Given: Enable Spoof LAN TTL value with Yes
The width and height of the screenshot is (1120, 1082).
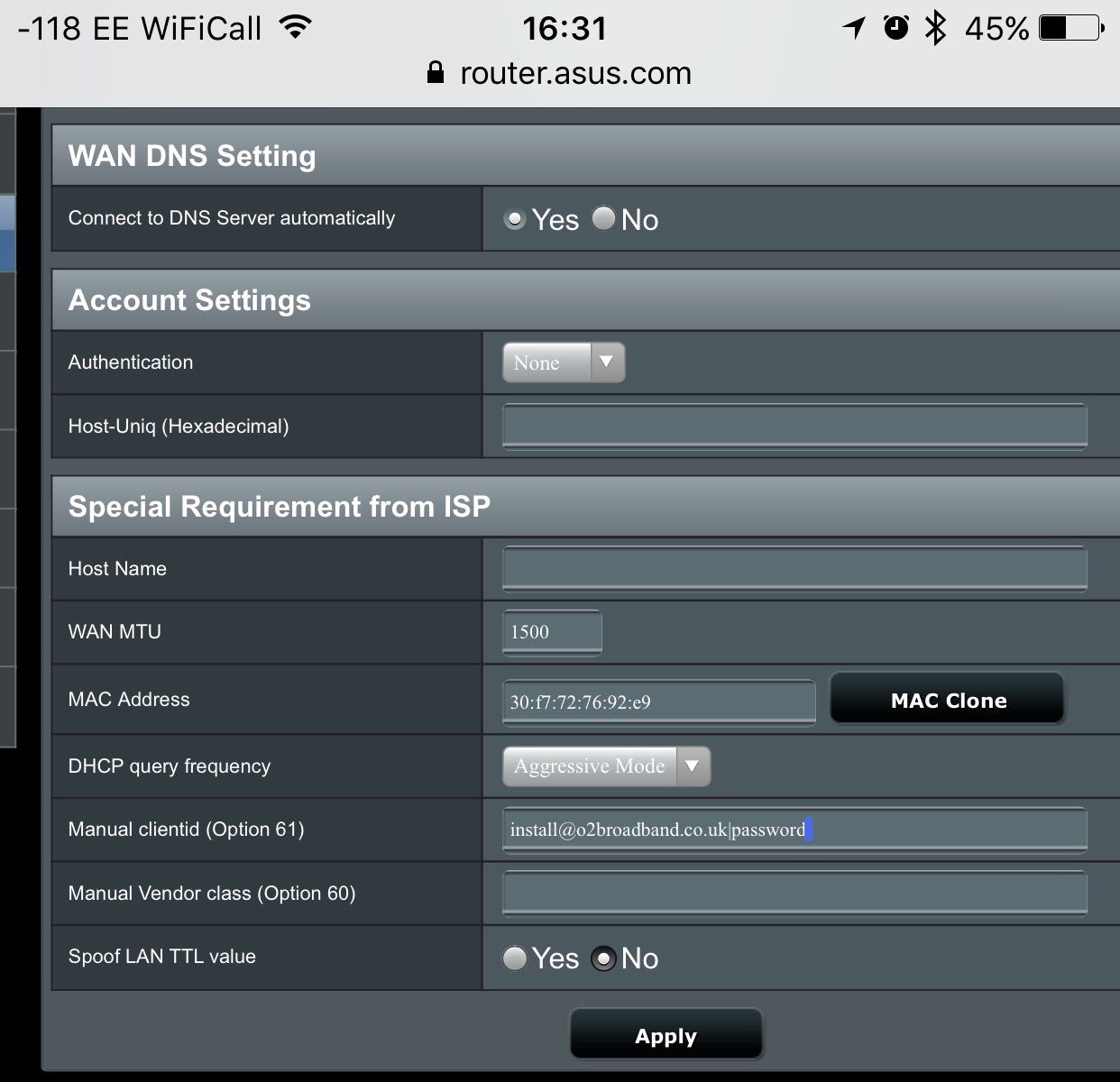Looking at the screenshot, I should (x=515, y=958).
